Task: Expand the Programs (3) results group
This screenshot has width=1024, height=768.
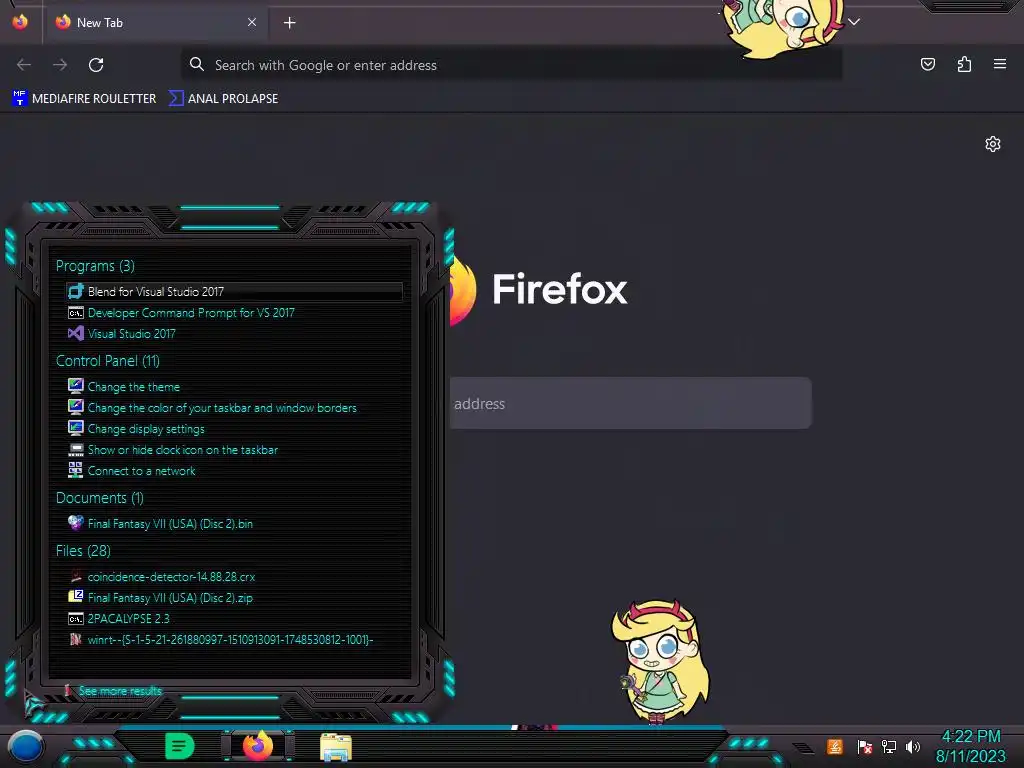Action: (x=95, y=266)
